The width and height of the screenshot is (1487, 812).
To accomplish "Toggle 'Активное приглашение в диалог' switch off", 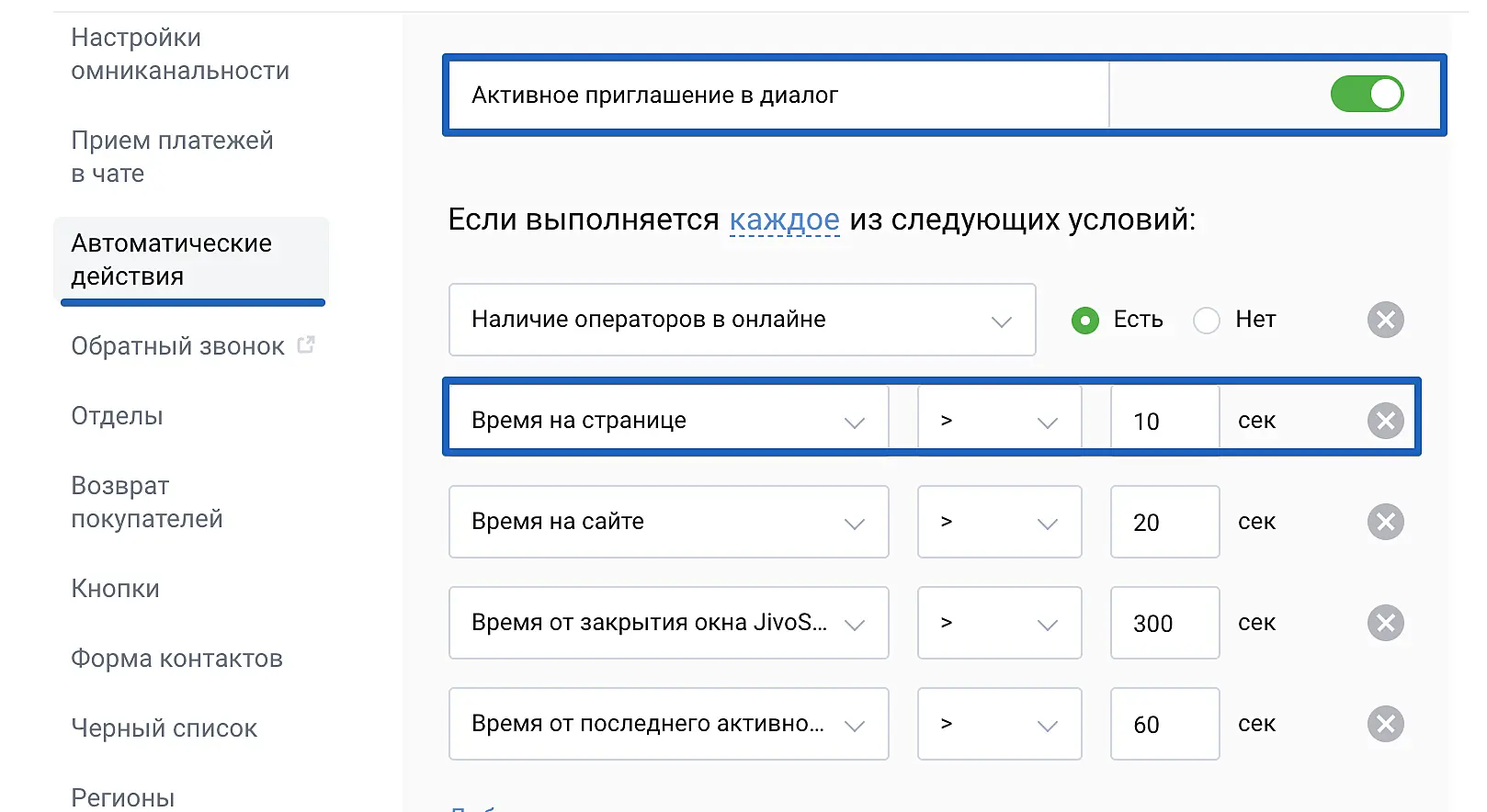I will (x=1367, y=94).
